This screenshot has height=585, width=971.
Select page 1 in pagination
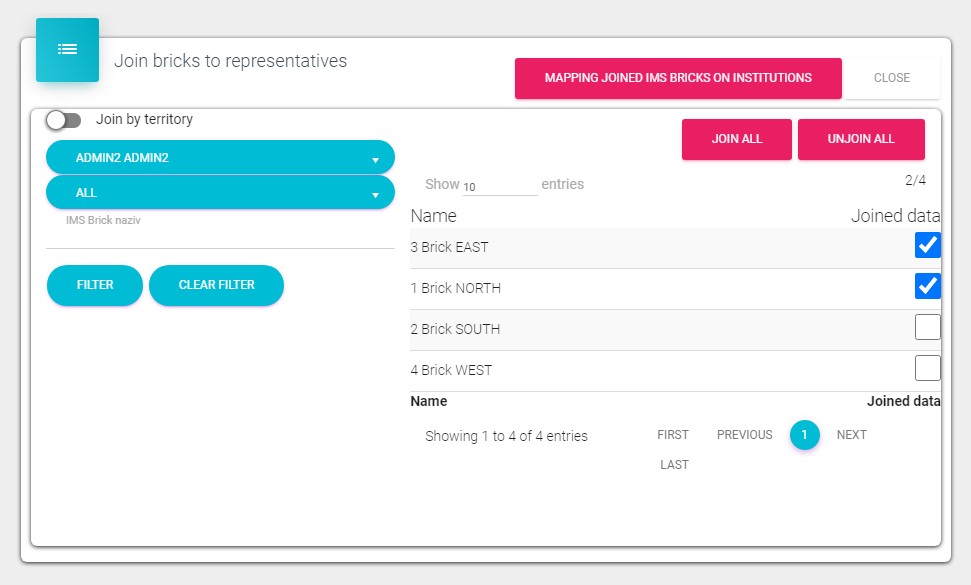coord(804,435)
